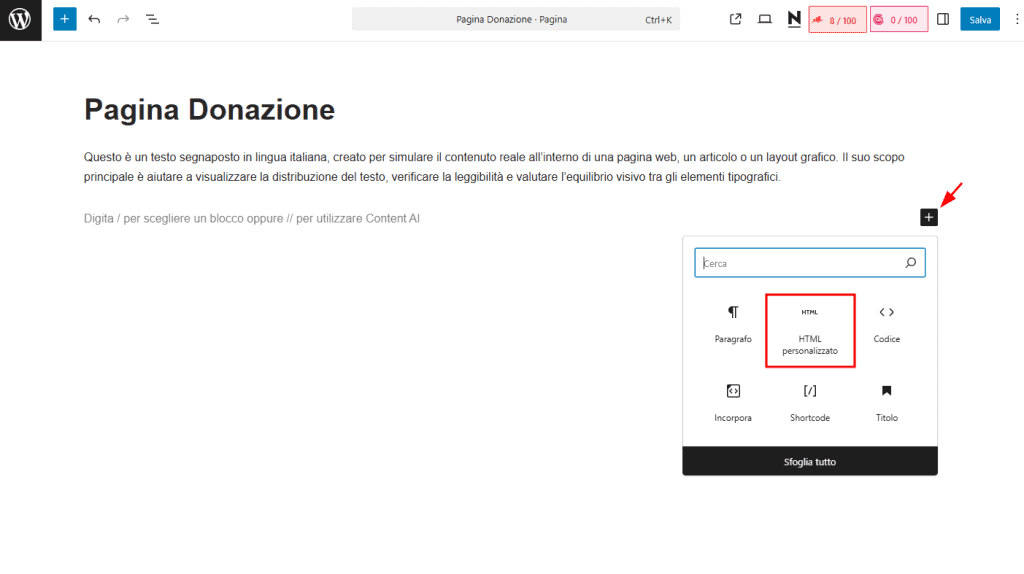Image resolution: width=1024 pixels, height=574 pixels.
Task: Open the 0 / 100 Content AI score
Action: pos(899,20)
